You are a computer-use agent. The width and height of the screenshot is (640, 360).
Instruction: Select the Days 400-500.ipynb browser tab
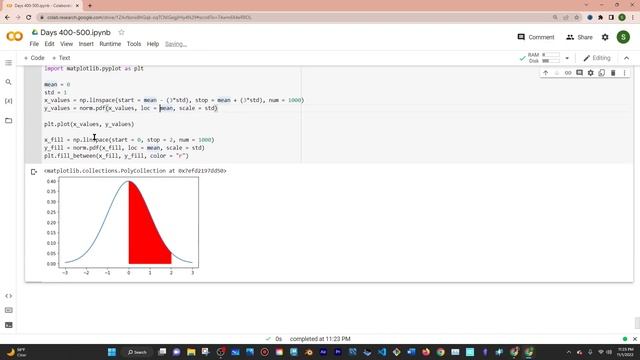[x=41, y=6]
